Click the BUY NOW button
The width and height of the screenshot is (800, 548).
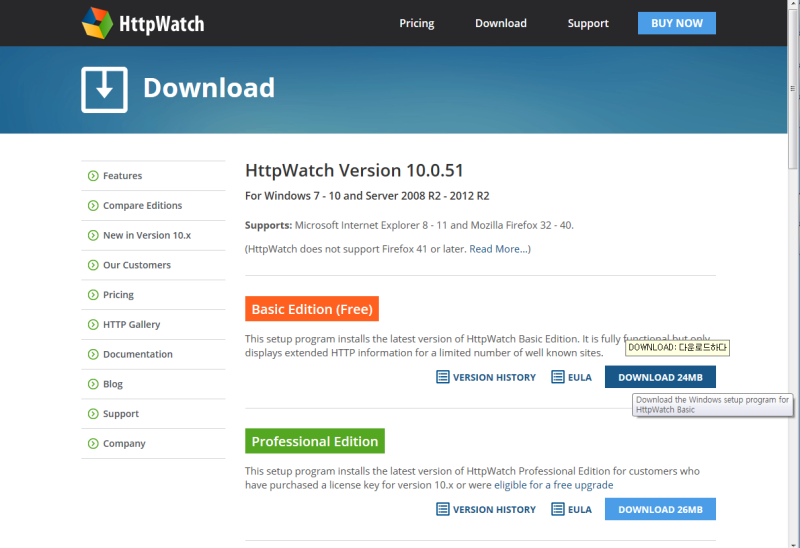pyautogui.click(x=677, y=23)
